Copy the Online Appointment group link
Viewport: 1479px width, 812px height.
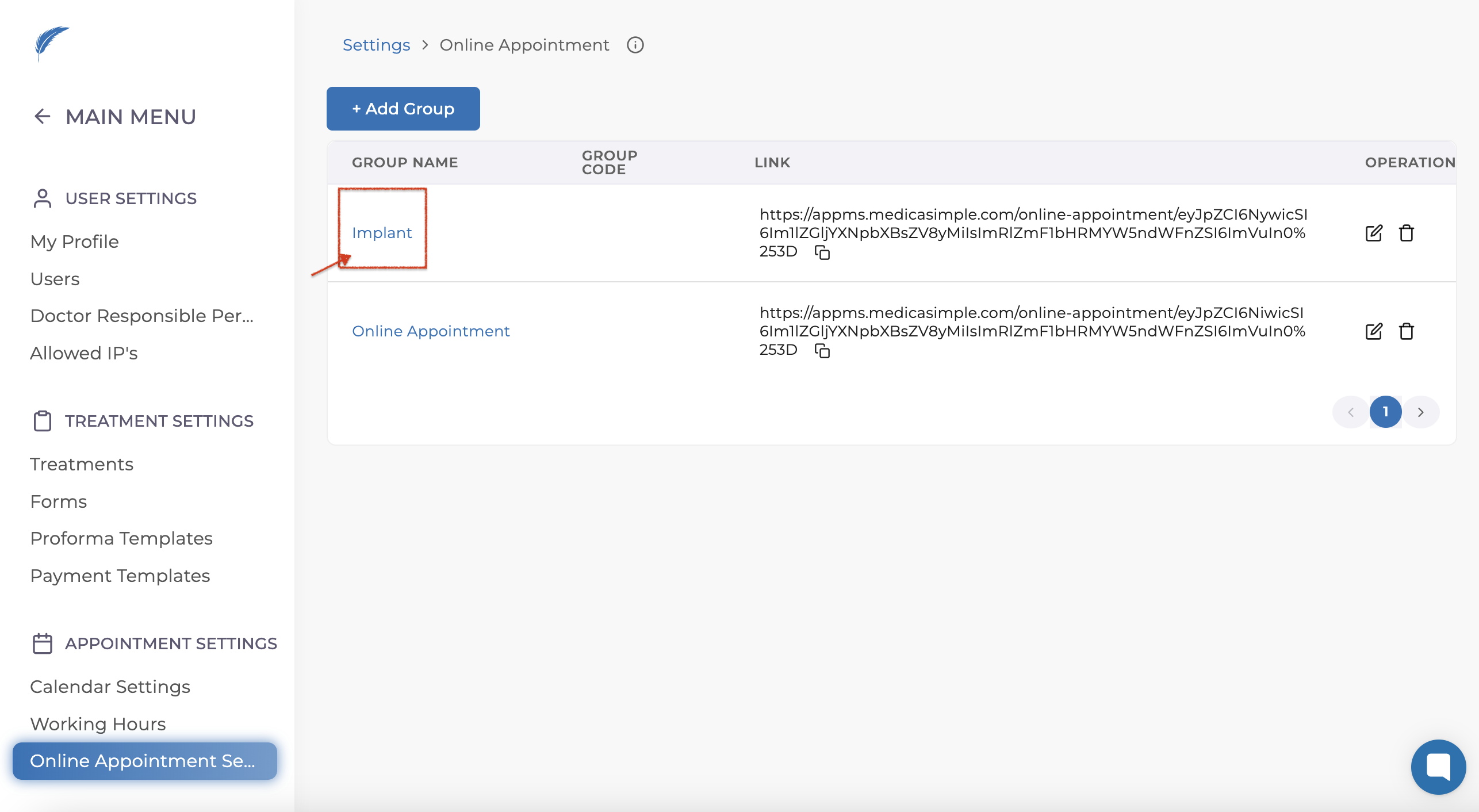point(822,350)
